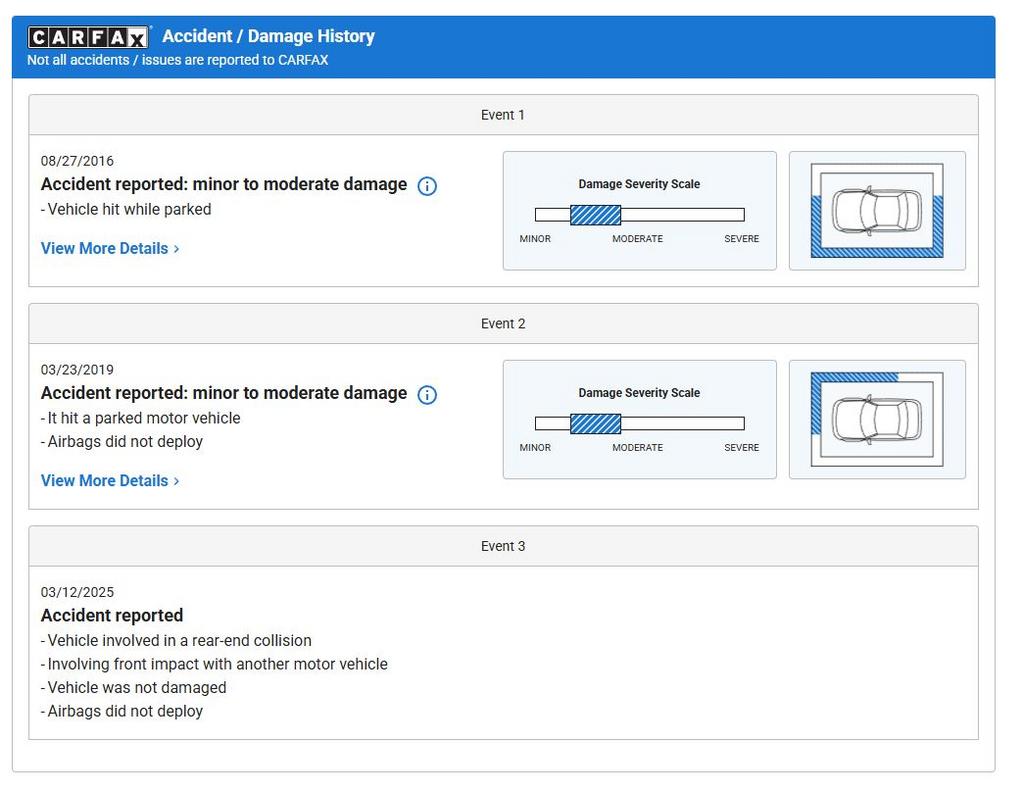Open View More Details for Event 1

click(104, 249)
